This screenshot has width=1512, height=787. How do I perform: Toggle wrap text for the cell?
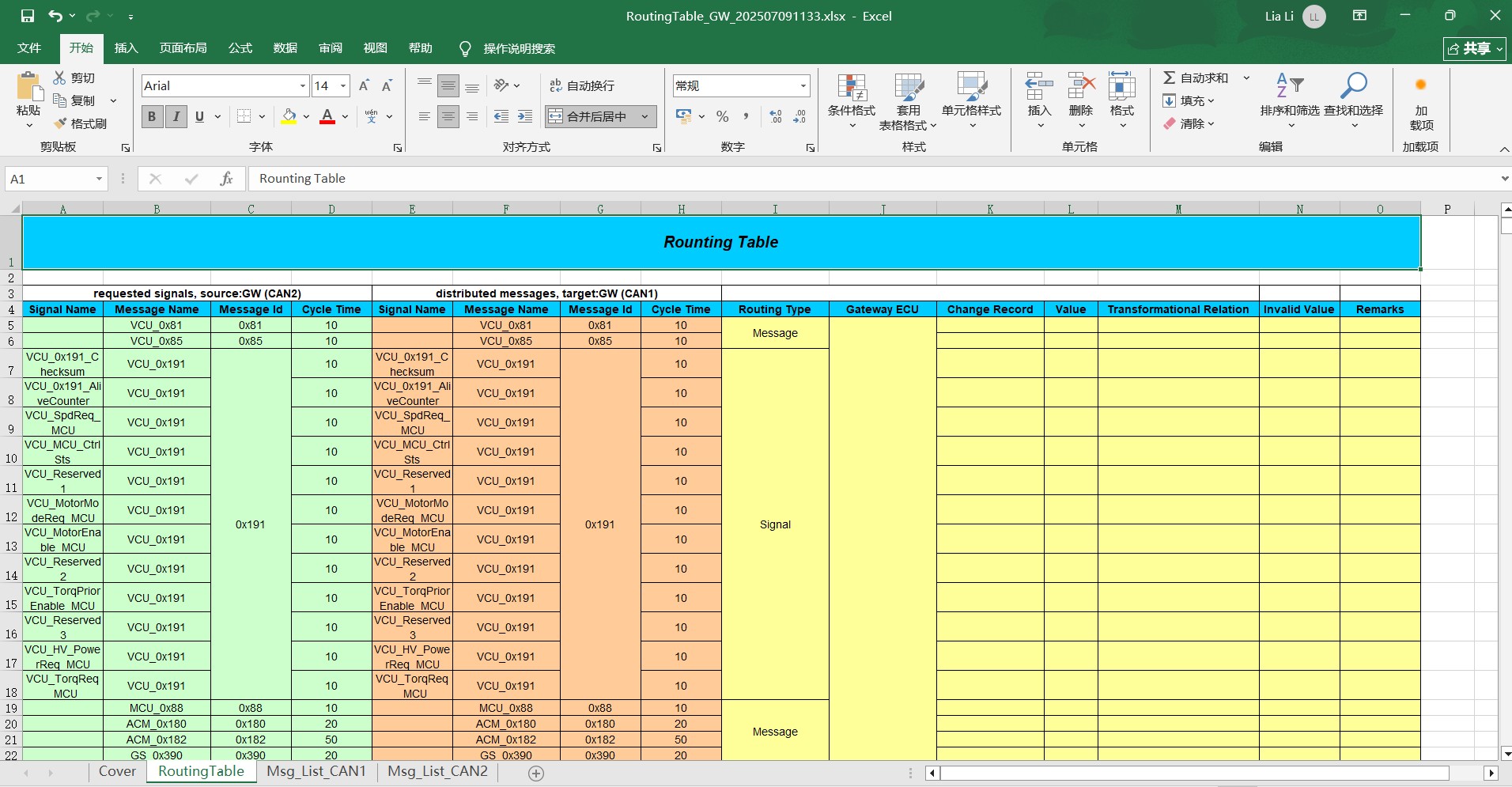581,85
